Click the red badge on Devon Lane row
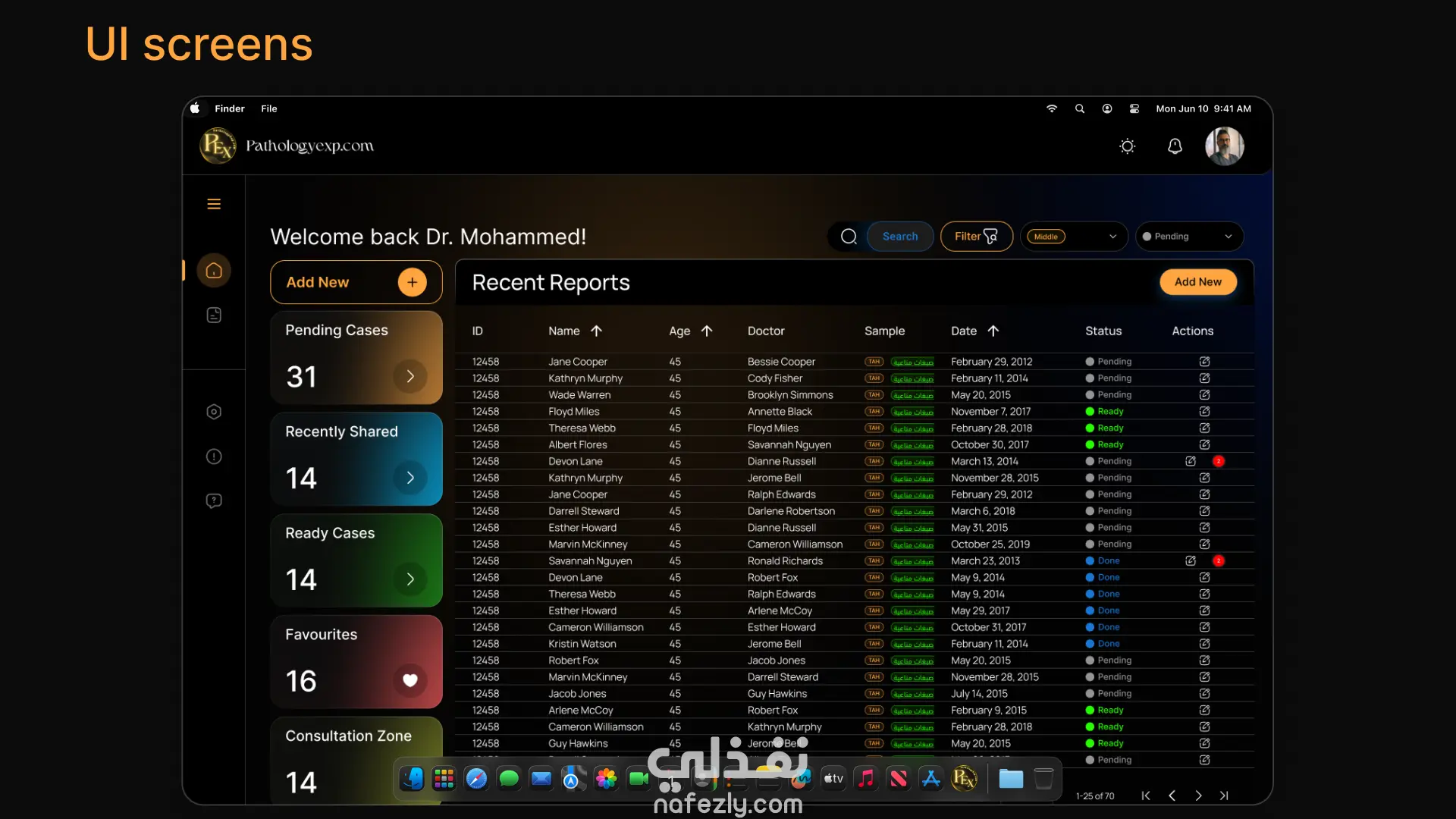 pos(1219,461)
